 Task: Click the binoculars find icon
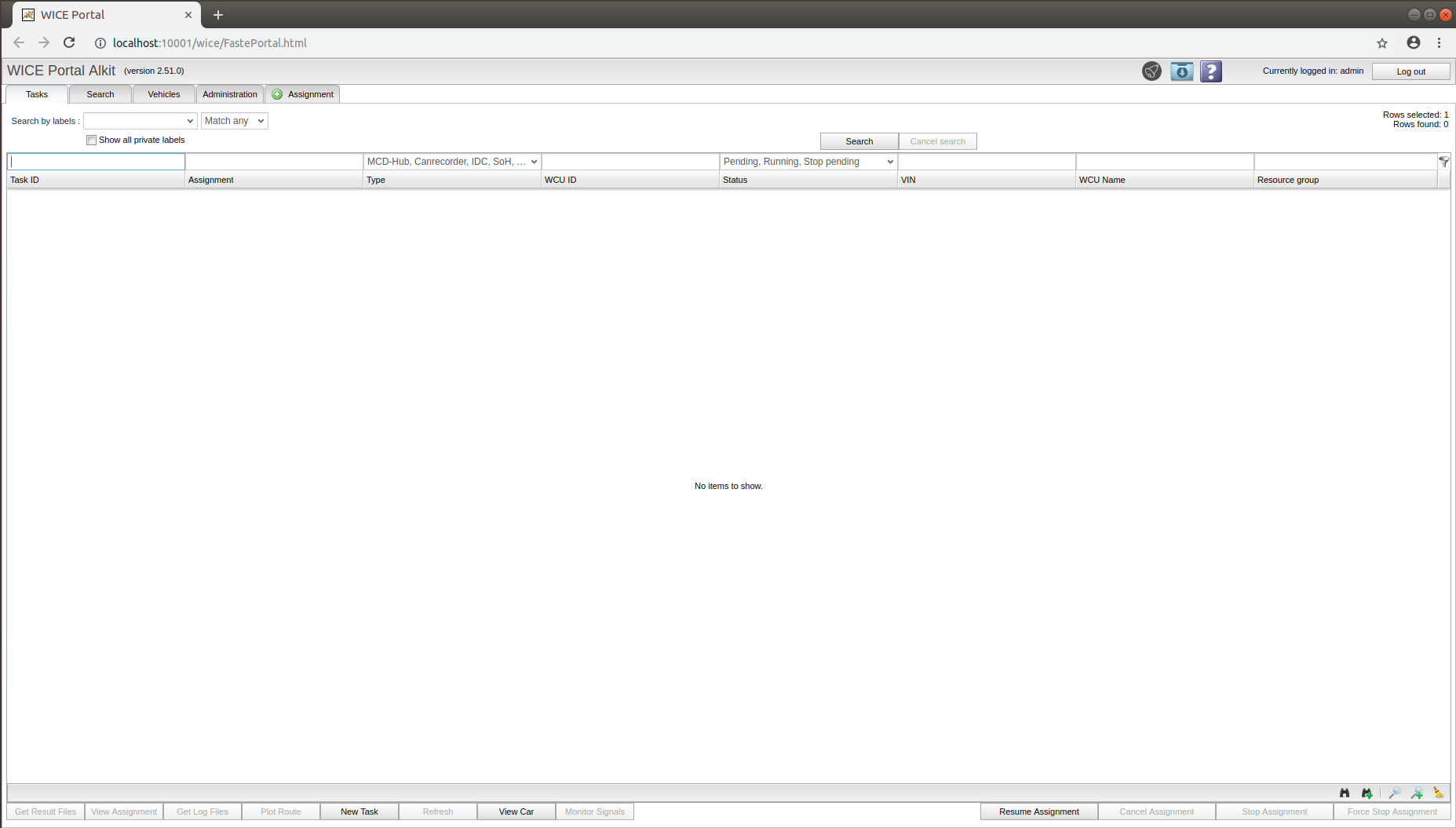pos(1345,793)
